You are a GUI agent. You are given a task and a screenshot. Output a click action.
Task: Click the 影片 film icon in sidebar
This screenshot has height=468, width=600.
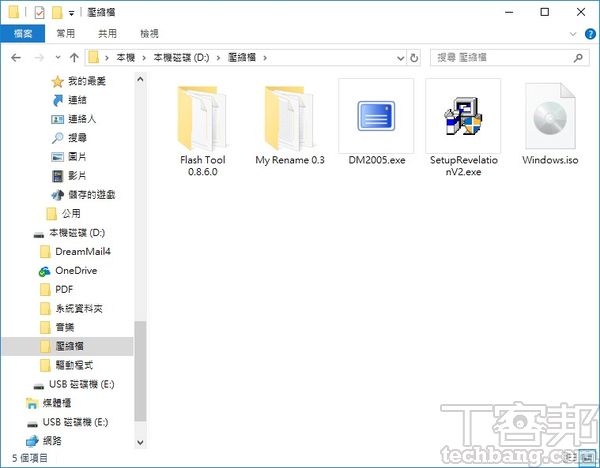point(57,176)
